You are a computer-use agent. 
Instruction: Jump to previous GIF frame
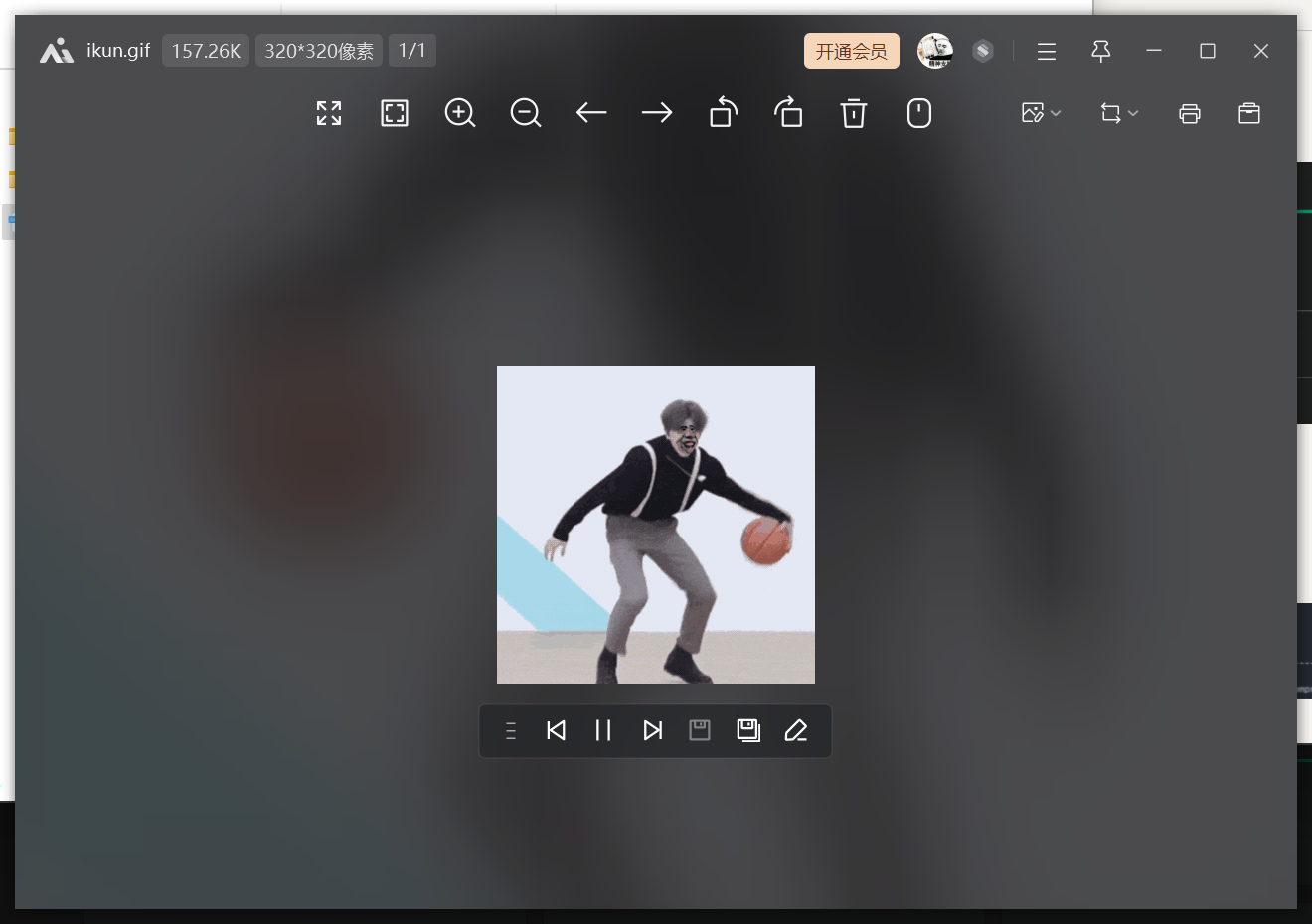click(557, 731)
